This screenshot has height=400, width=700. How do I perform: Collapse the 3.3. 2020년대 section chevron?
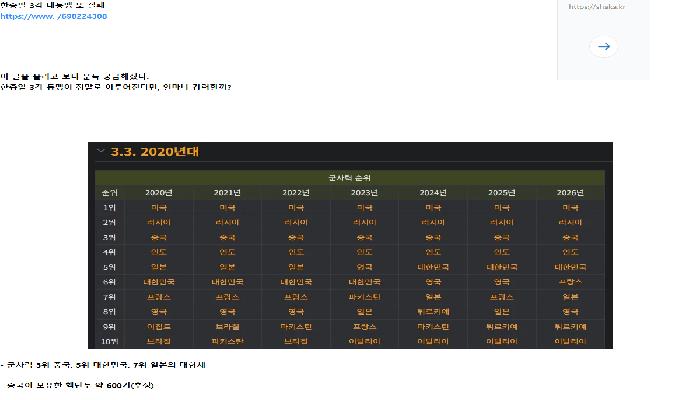(x=100, y=152)
